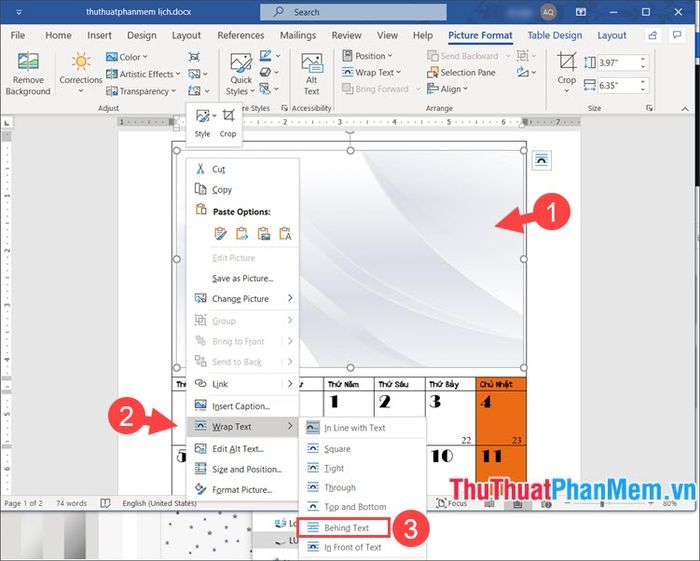Open the Design tab

pyautogui.click(x=142, y=35)
